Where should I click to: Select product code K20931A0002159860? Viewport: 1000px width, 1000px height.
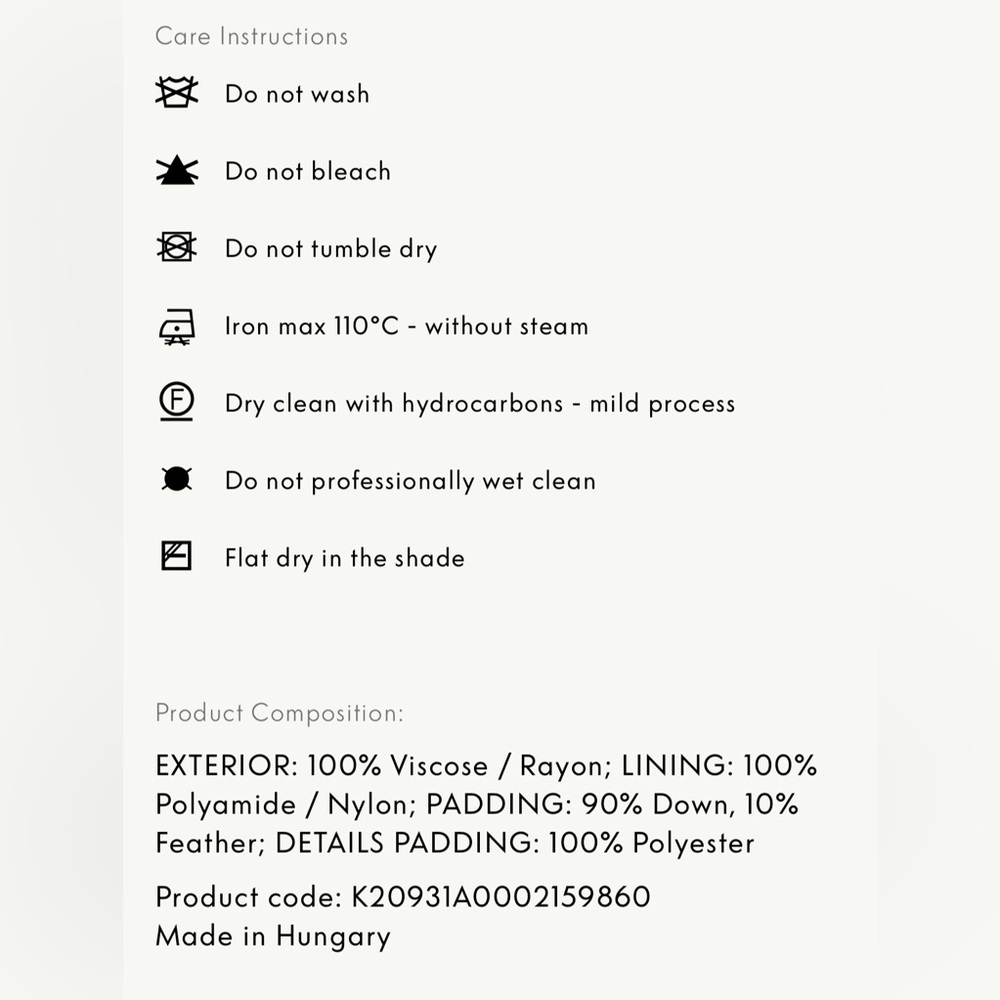point(403,897)
